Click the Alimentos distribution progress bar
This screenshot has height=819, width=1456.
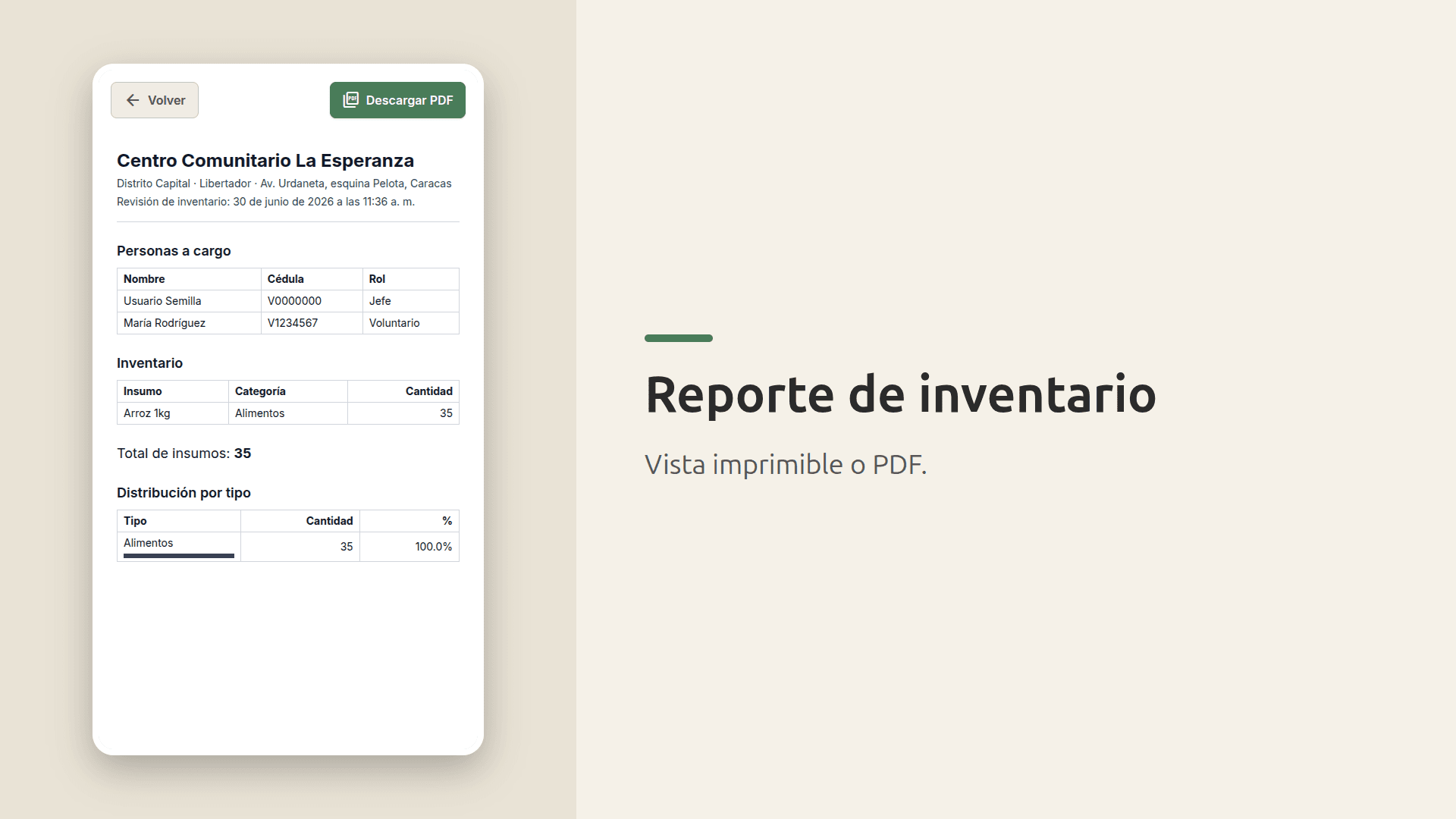(x=179, y=556)
